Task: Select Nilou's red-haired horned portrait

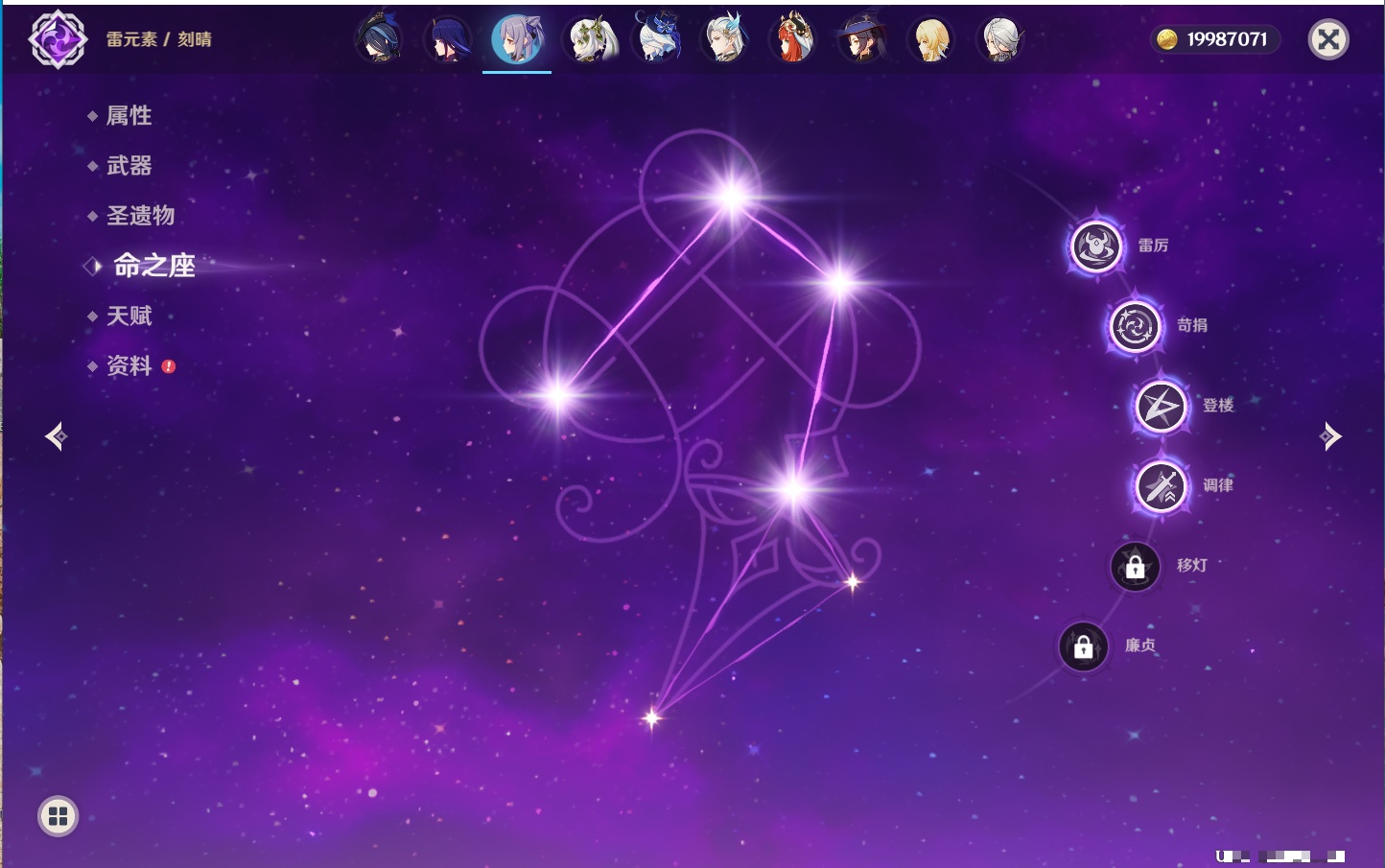Action: [x=793, y=39]
